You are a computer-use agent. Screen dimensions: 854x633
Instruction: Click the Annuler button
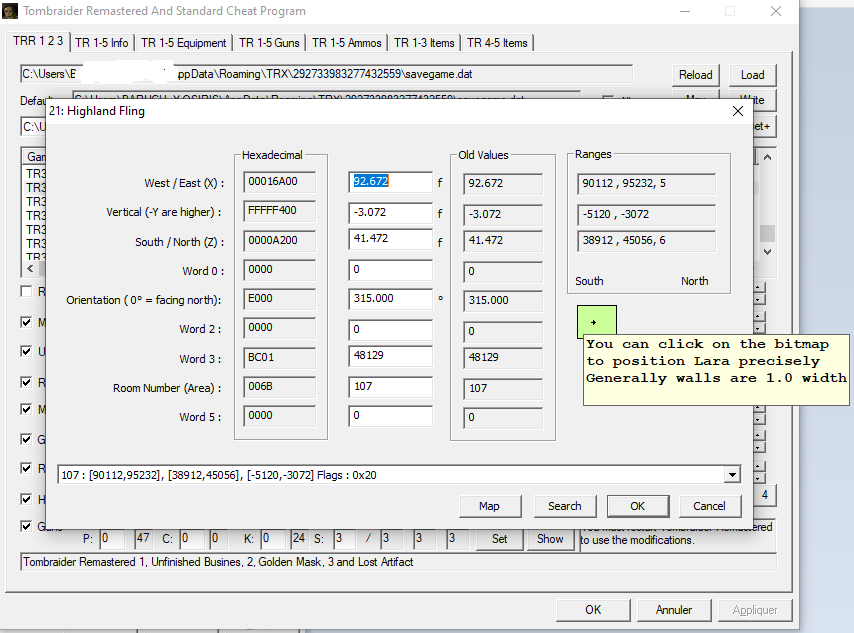click(x=674, y=610)
